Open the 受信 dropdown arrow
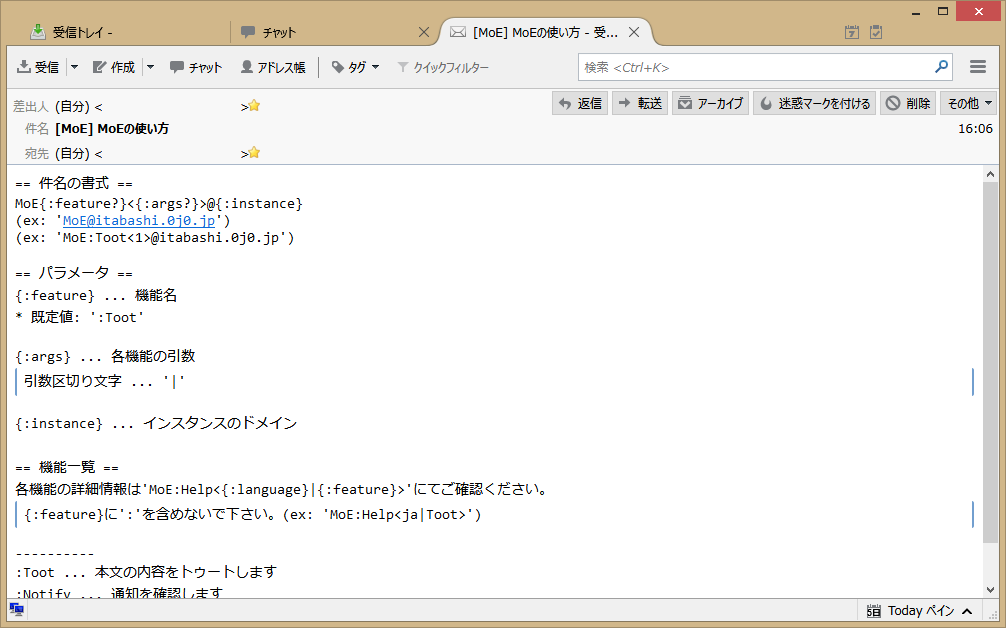 74,67
